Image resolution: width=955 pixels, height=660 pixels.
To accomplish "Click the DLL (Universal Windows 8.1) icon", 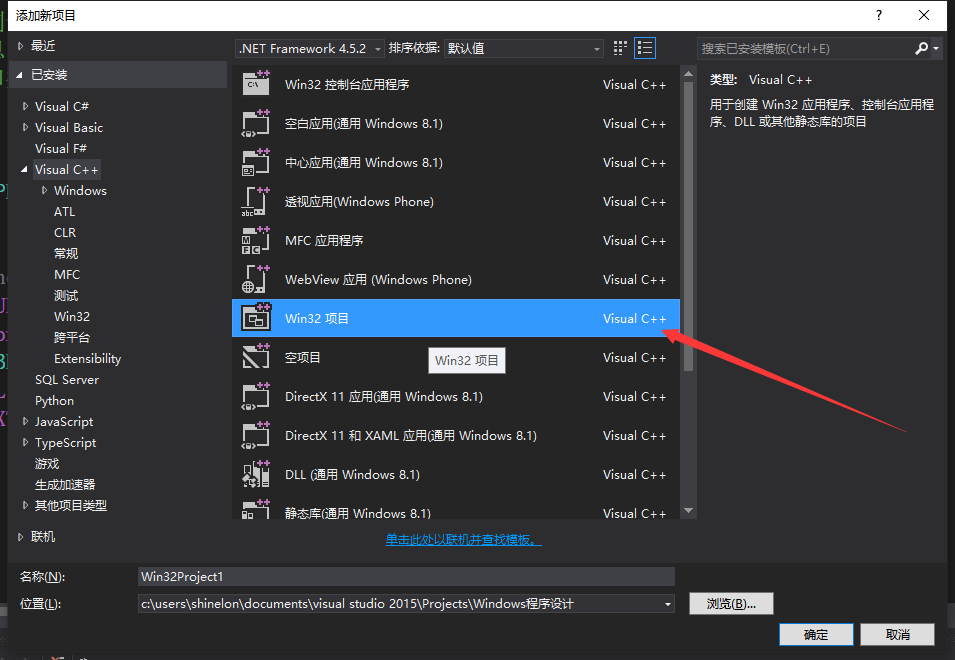I will click(x=256, y=474).
